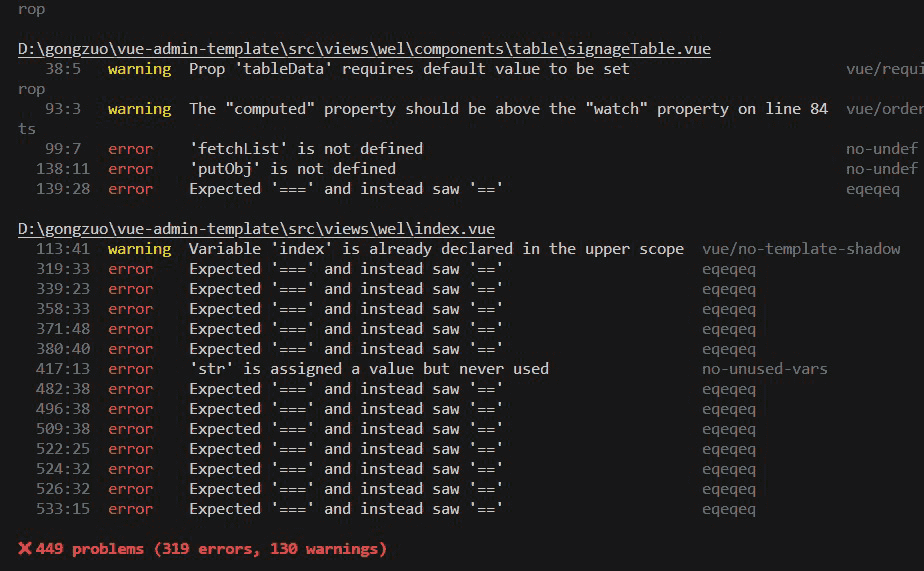The height and width of the screenshot is (571, 924).
Task: Select the 'putObj' is not defined error
Action: click(x=292, y=169)
